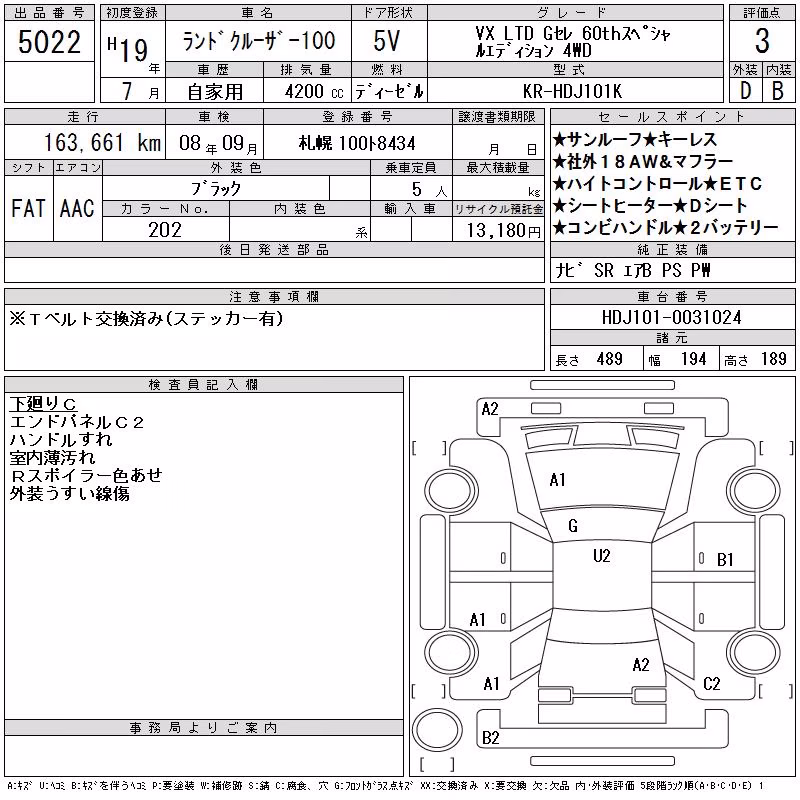Click the recycle deposit 13,180円
The height and width of the screenshot is (800, 800).
503,231
